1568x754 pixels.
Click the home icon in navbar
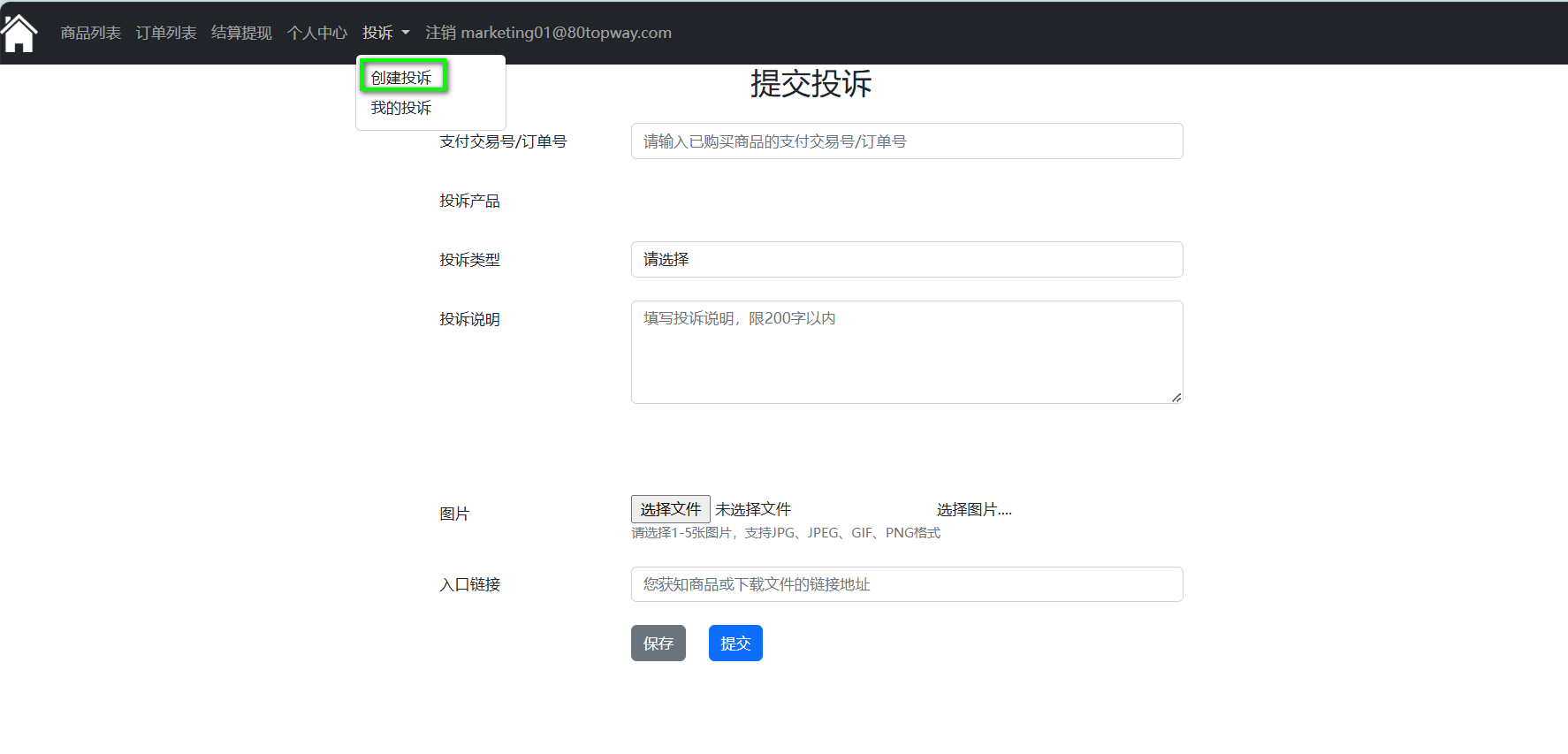click(19, 34)
